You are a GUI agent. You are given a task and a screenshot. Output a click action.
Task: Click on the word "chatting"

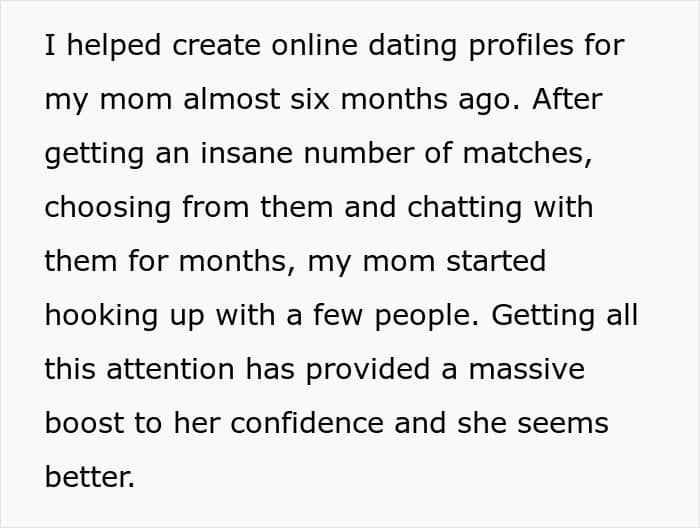(x=465, y=208)
